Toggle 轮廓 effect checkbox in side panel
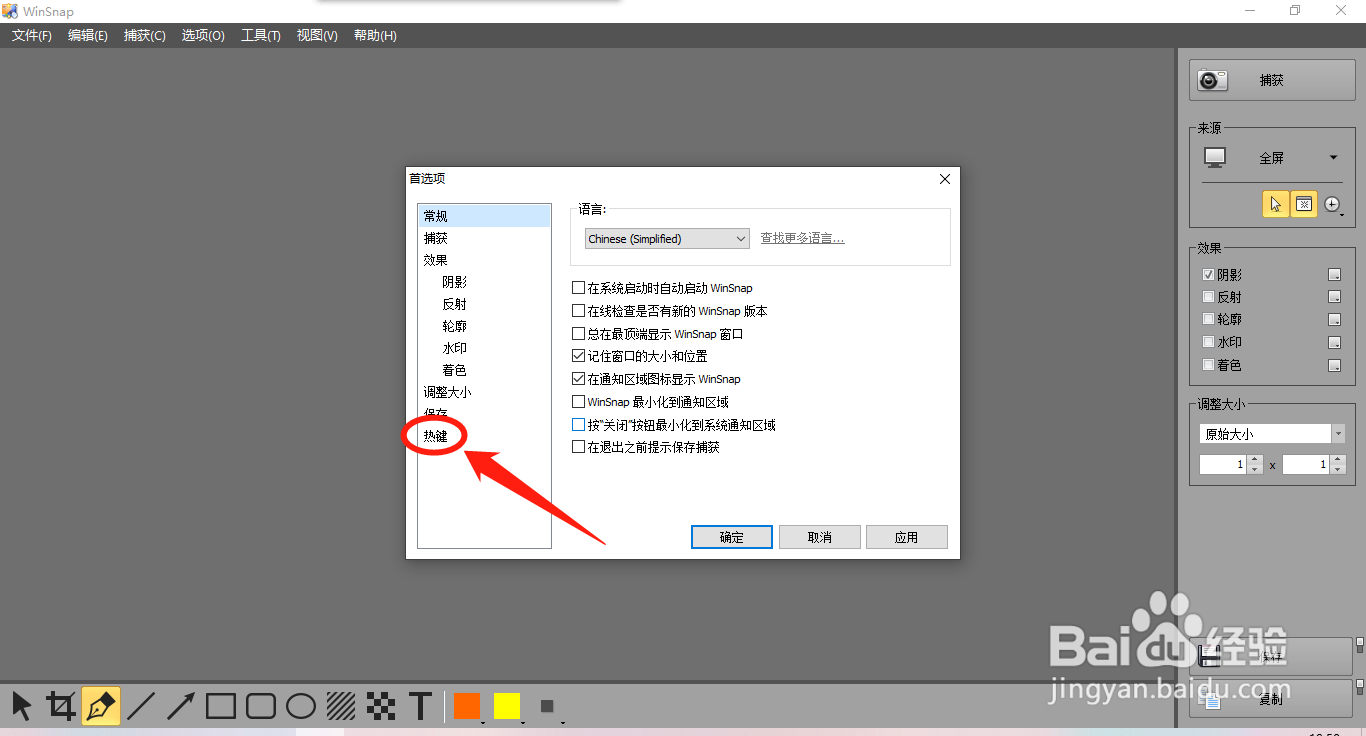1366x736 pixels. (x=1208, y=319)
